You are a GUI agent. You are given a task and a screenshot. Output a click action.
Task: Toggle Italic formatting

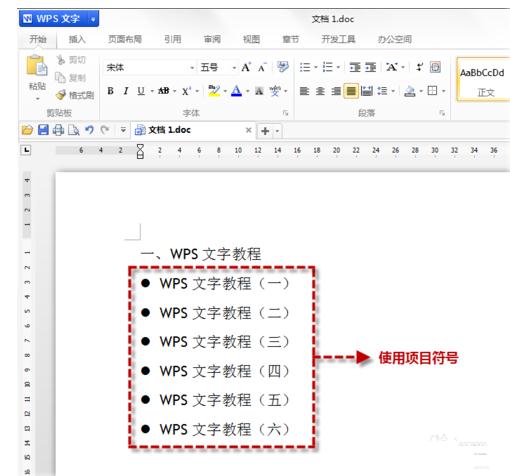tap(126, 91)
